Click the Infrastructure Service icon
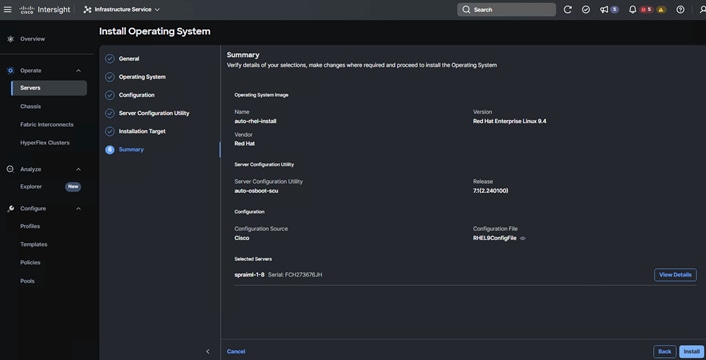 (x=87, y=9)
